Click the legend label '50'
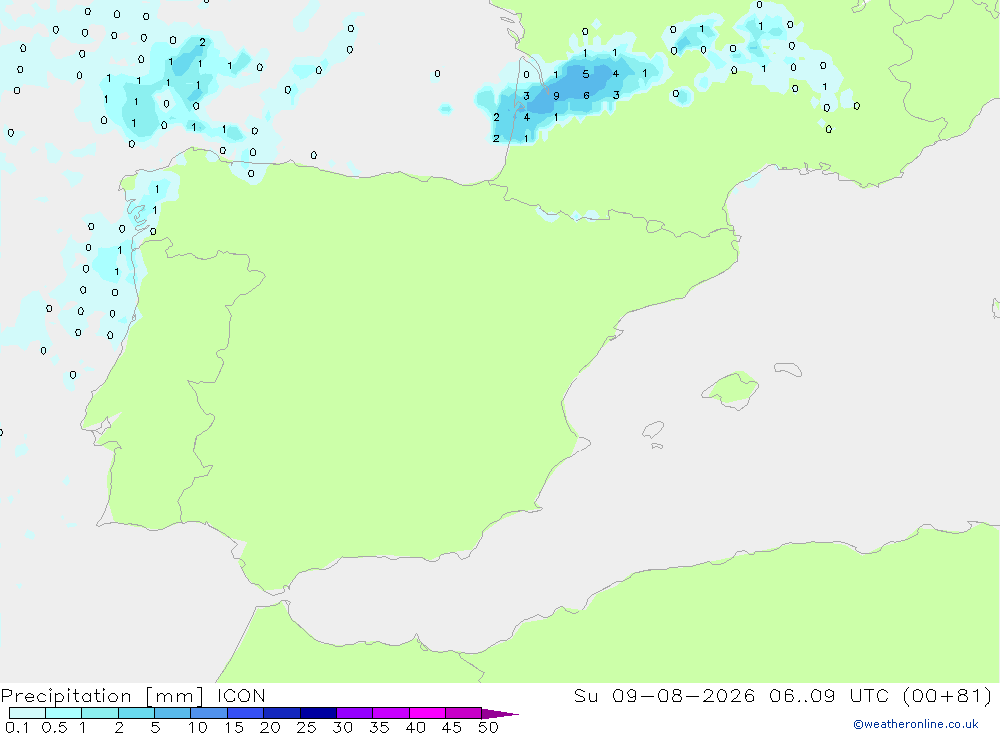The image size is (1000, 733). coord(489,727)
